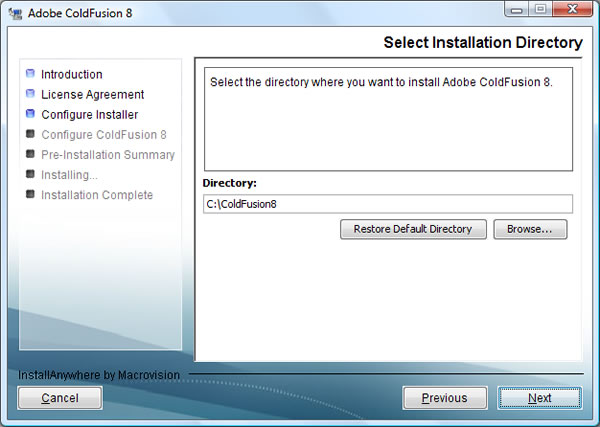Click the Pre-Installation Summary bullet icon
The width and height of the screenshot is (600, 427).
pyautogui.click(x=30, y=154)
